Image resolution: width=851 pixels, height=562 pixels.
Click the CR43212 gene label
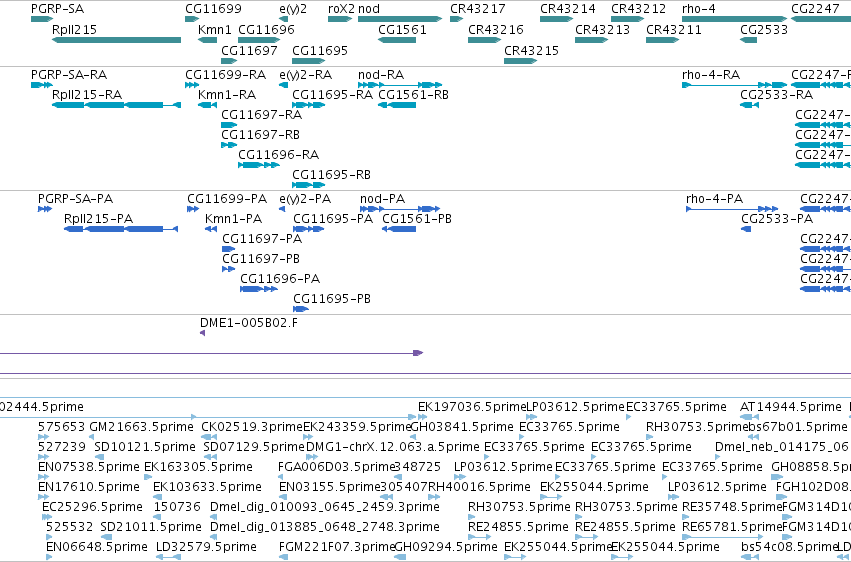tap(638, 9)
